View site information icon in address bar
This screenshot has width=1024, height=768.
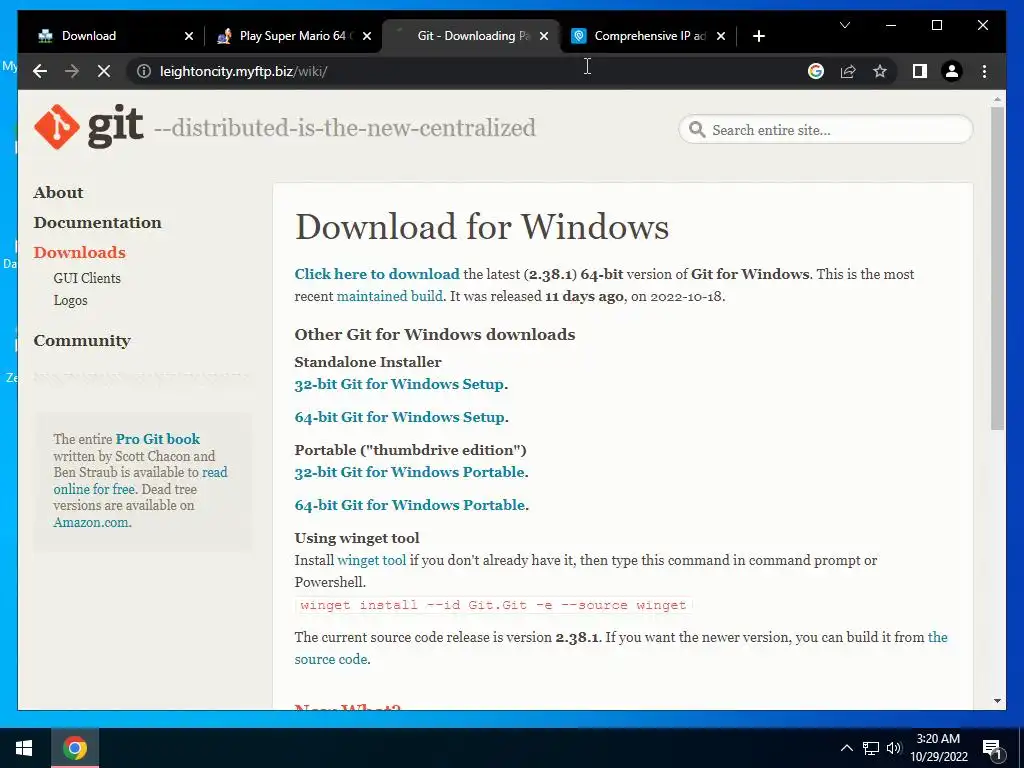(144, 71)
